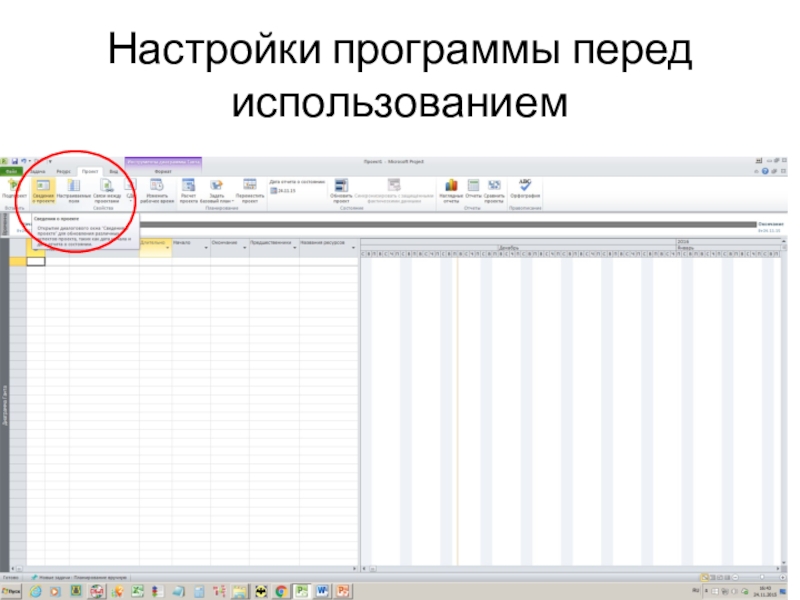
Task: Open Наглядные отчеты
Action: 450,191
